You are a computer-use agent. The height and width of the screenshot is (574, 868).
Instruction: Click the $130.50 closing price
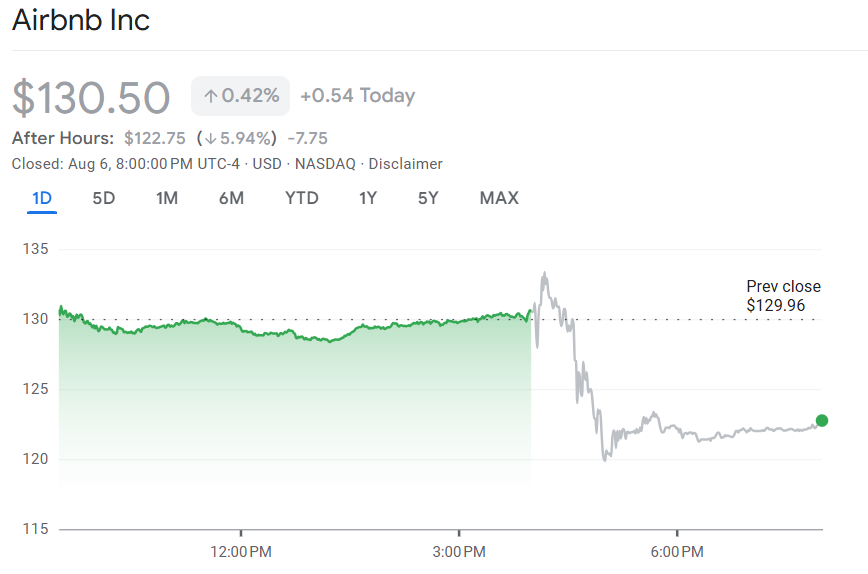coord(91,97)
